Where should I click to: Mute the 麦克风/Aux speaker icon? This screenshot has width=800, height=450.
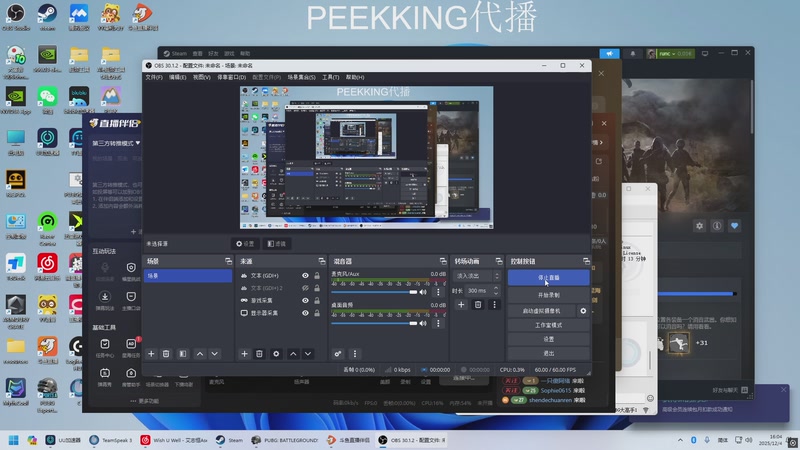pyautogui.click(x=423, y=292)
